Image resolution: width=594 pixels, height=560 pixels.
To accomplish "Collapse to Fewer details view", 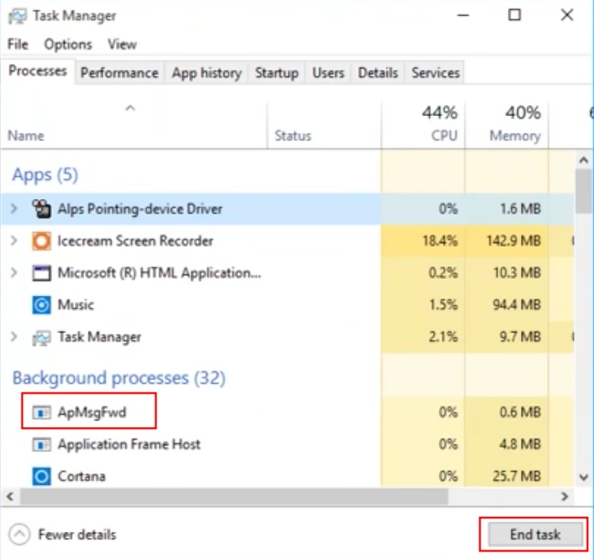I will 62,535.
